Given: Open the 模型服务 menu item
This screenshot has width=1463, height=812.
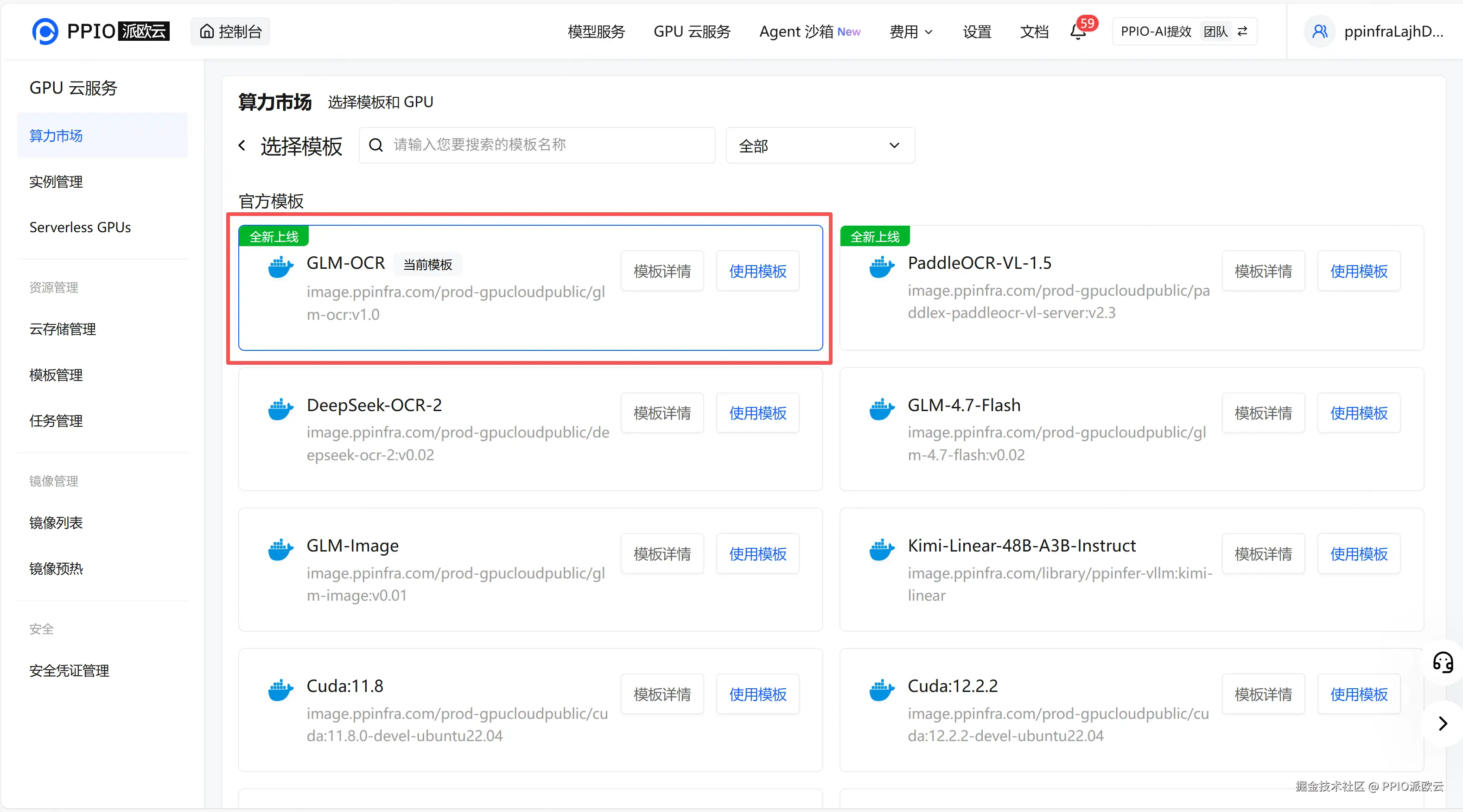Looking at the screenshot, I should [x=596, y=32].
